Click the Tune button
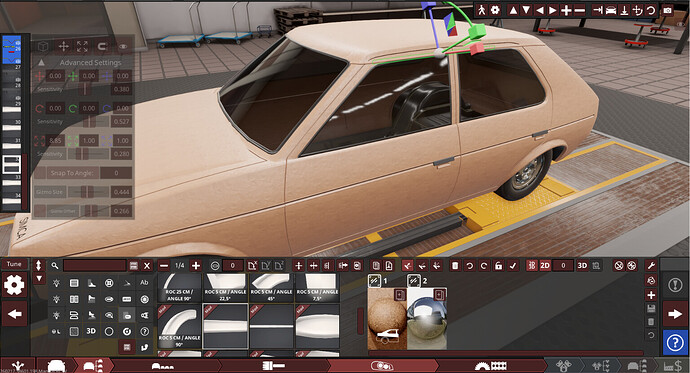This screenshot has height=373, width=690. pos(14,264)
